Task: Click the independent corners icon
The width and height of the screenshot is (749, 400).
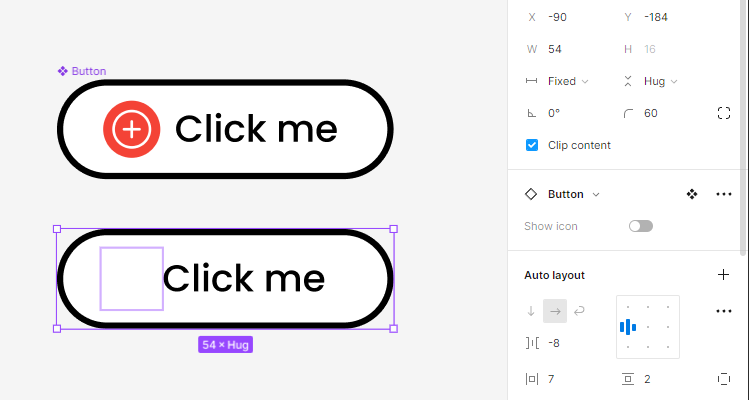Action: pos(724,113)
